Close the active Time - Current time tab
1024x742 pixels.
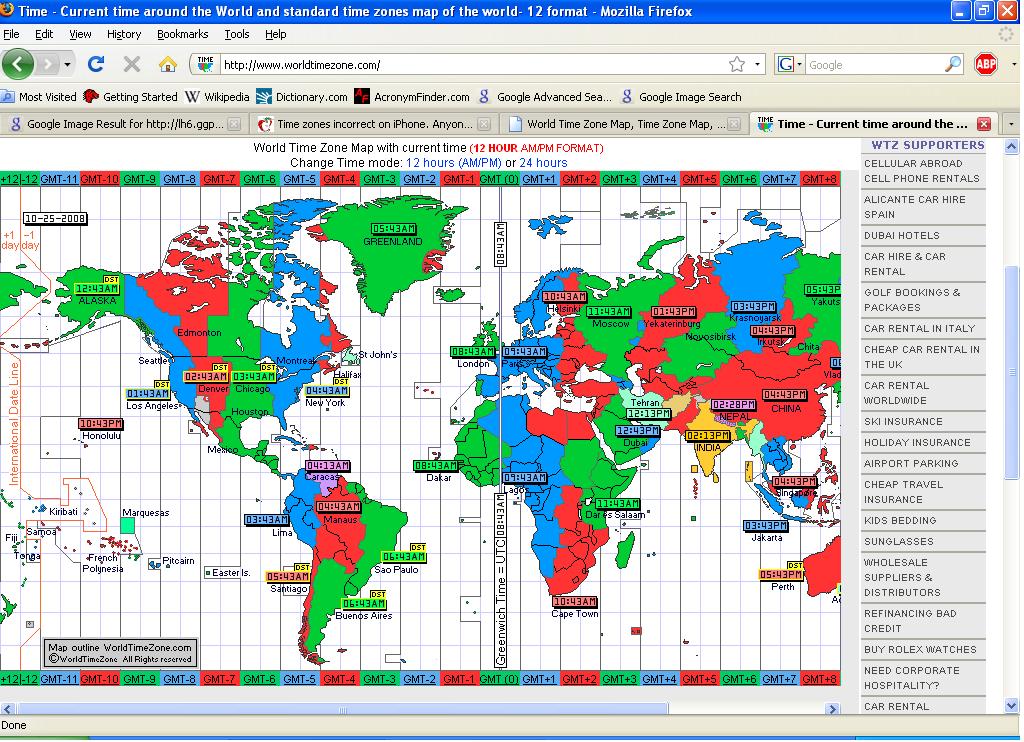(984, 124)
